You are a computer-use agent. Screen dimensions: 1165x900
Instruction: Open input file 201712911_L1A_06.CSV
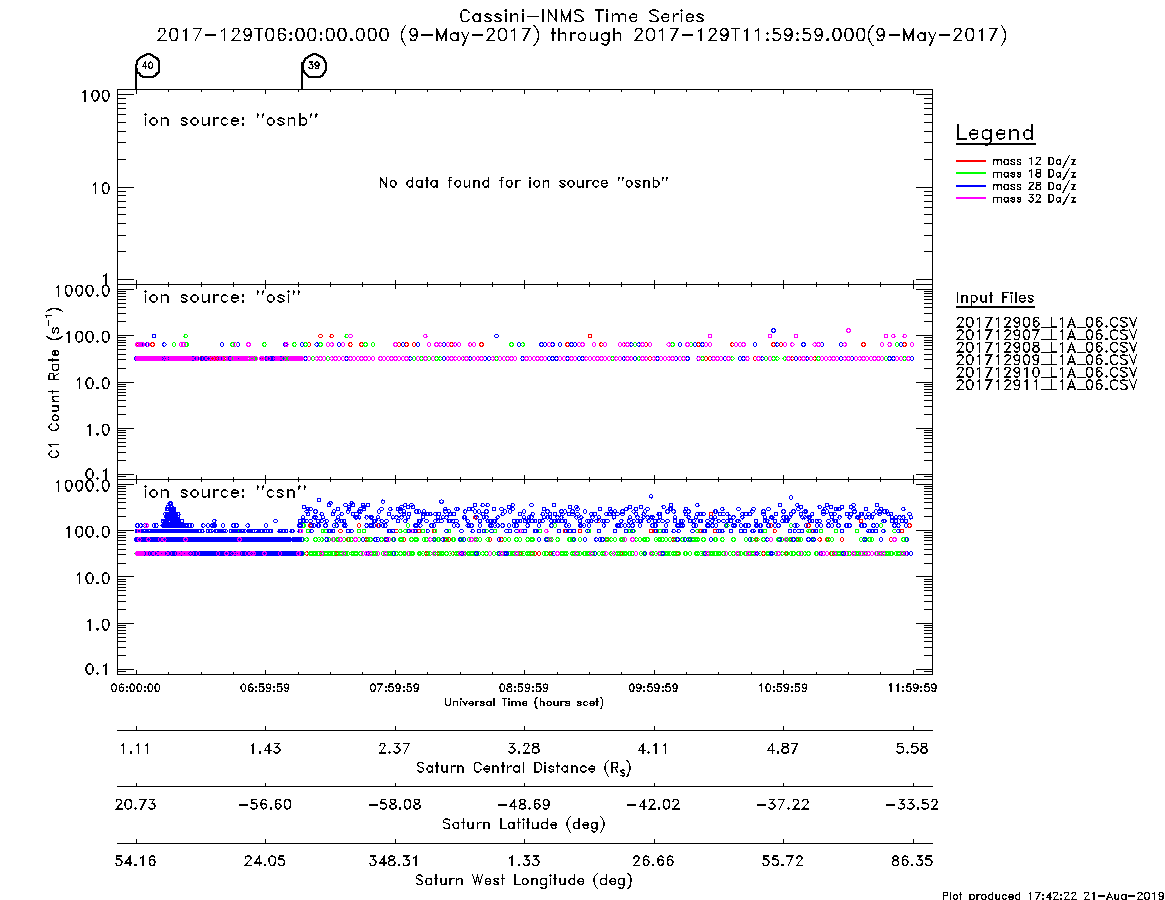pyautogui.click(x=1046, y=385)
